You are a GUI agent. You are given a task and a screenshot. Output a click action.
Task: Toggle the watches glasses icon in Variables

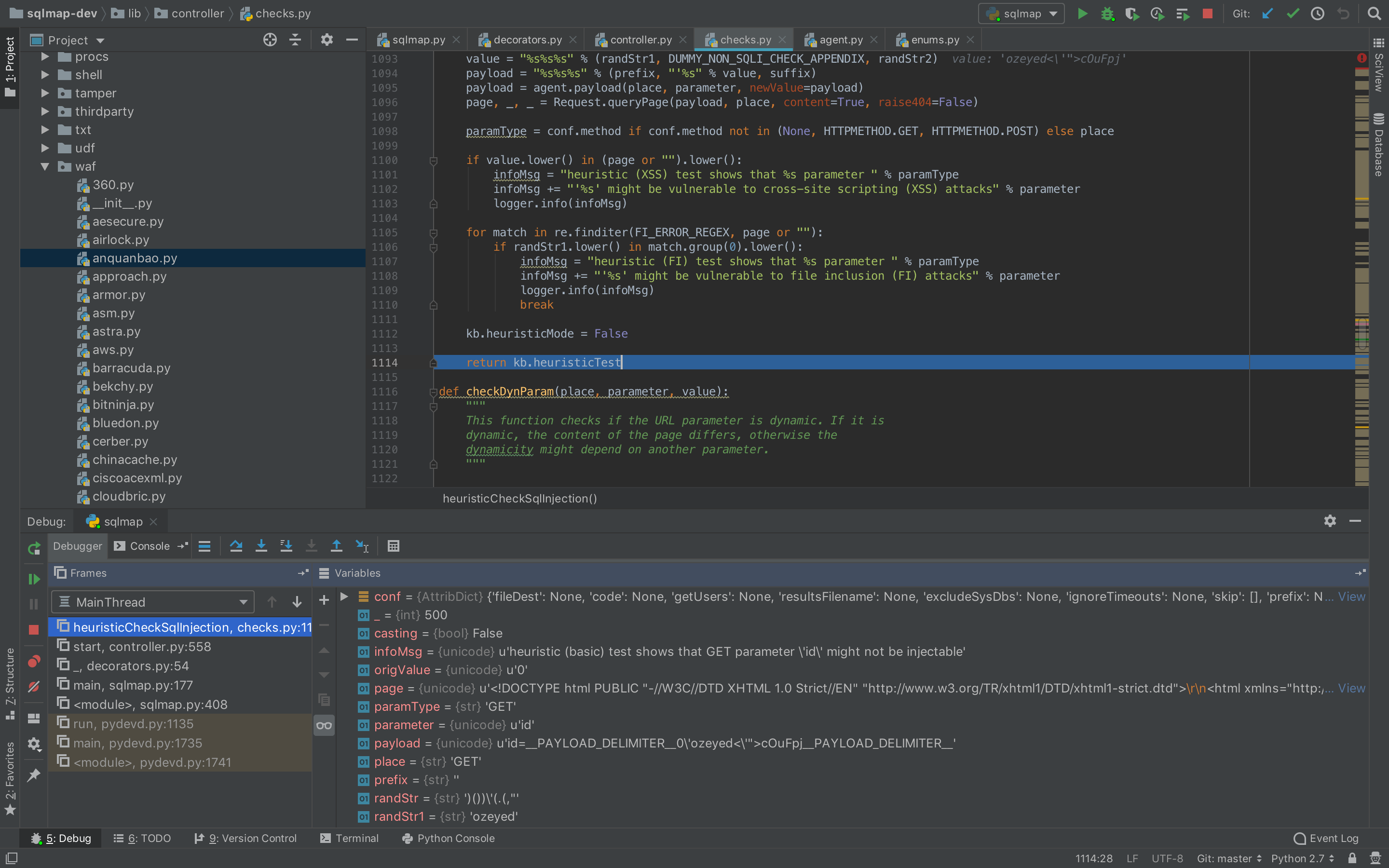(324, 725)
